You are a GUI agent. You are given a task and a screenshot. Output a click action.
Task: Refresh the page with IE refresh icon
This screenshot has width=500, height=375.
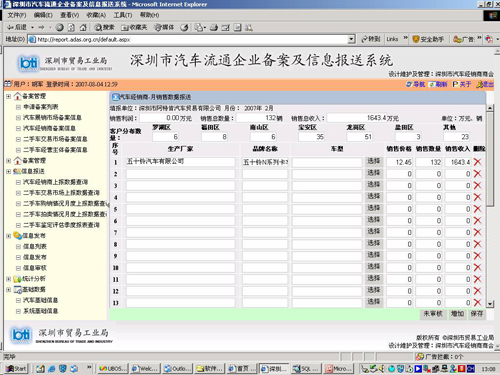(x=71, y=28)
